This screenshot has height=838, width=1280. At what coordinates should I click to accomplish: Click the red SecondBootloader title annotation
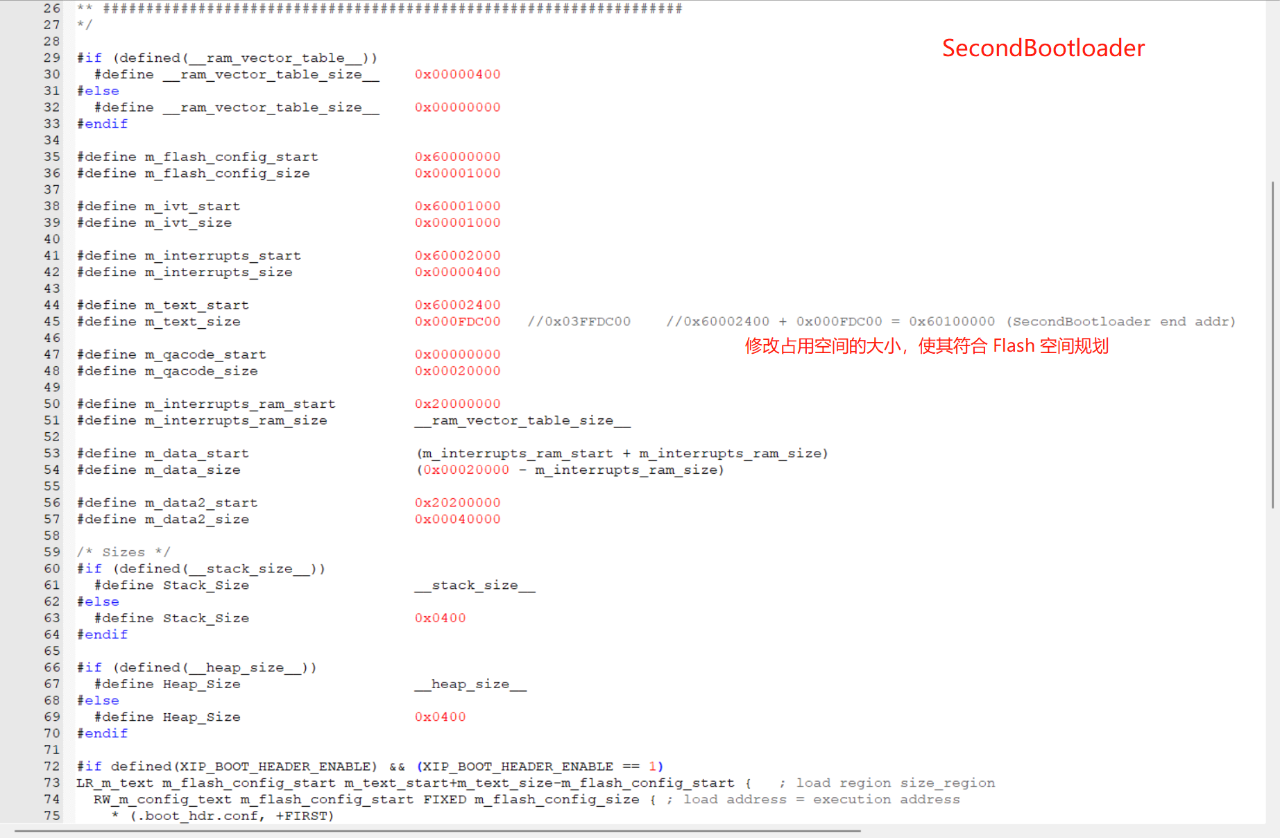pos(1043,48)
